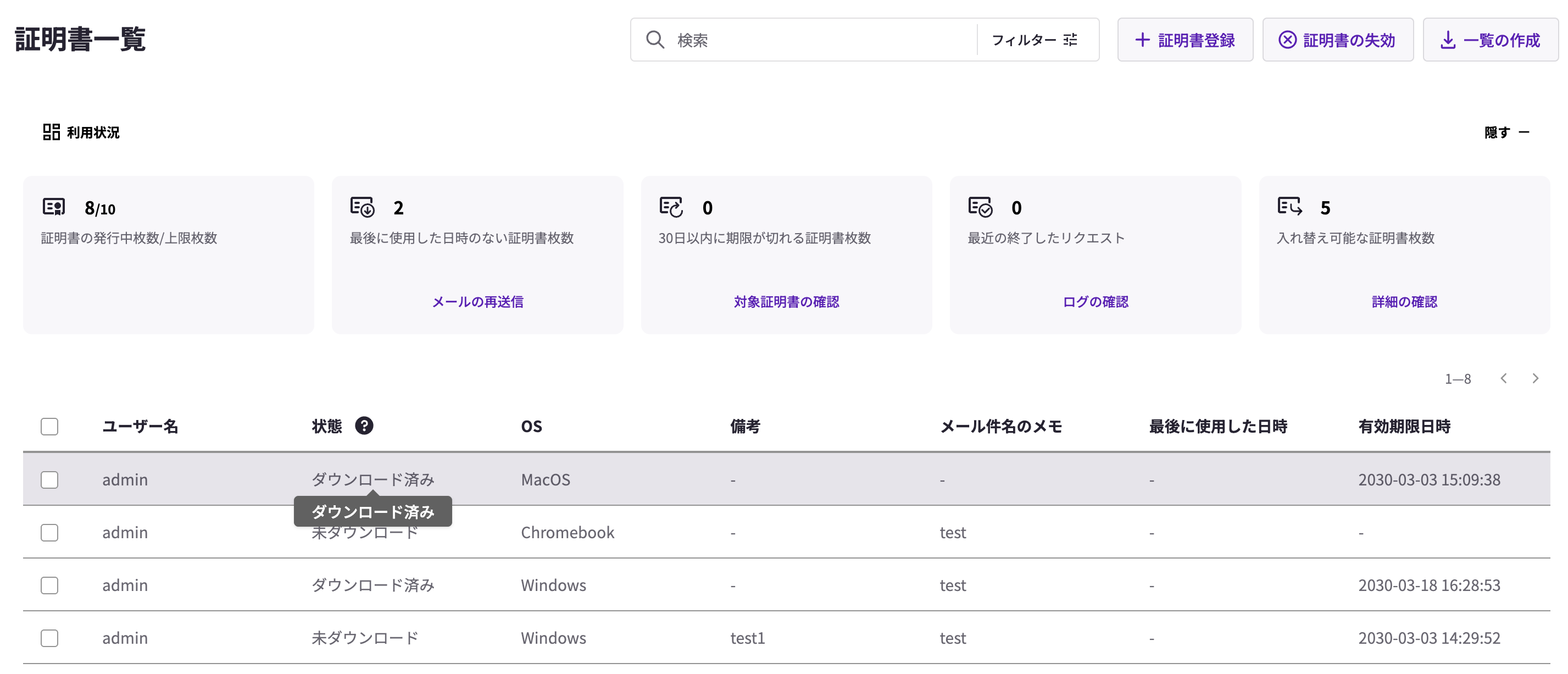Open the メールの再送信 link

tap(478, 301)
